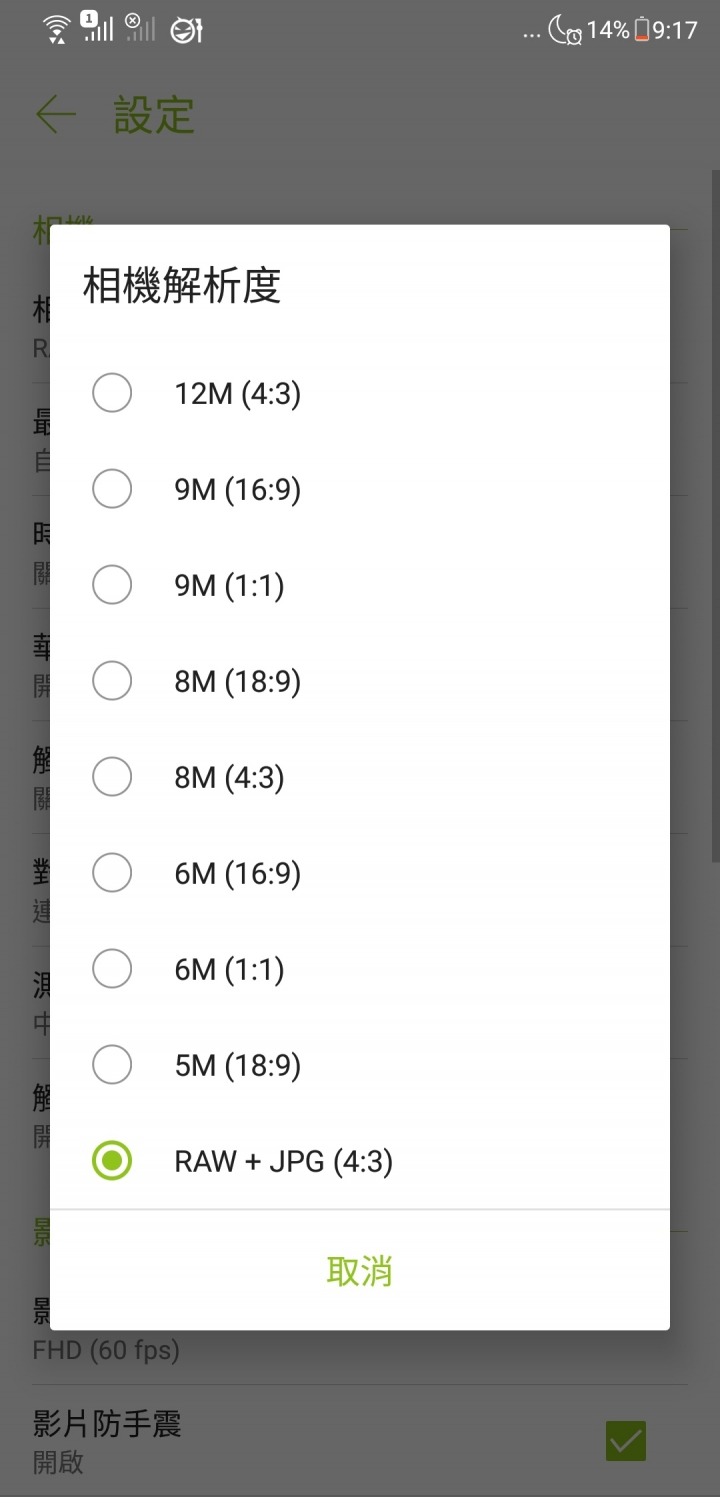Choose 9M (16:9) camera resolution
The width and height of the screenshot is (720, 1497).
click(360, 490)
